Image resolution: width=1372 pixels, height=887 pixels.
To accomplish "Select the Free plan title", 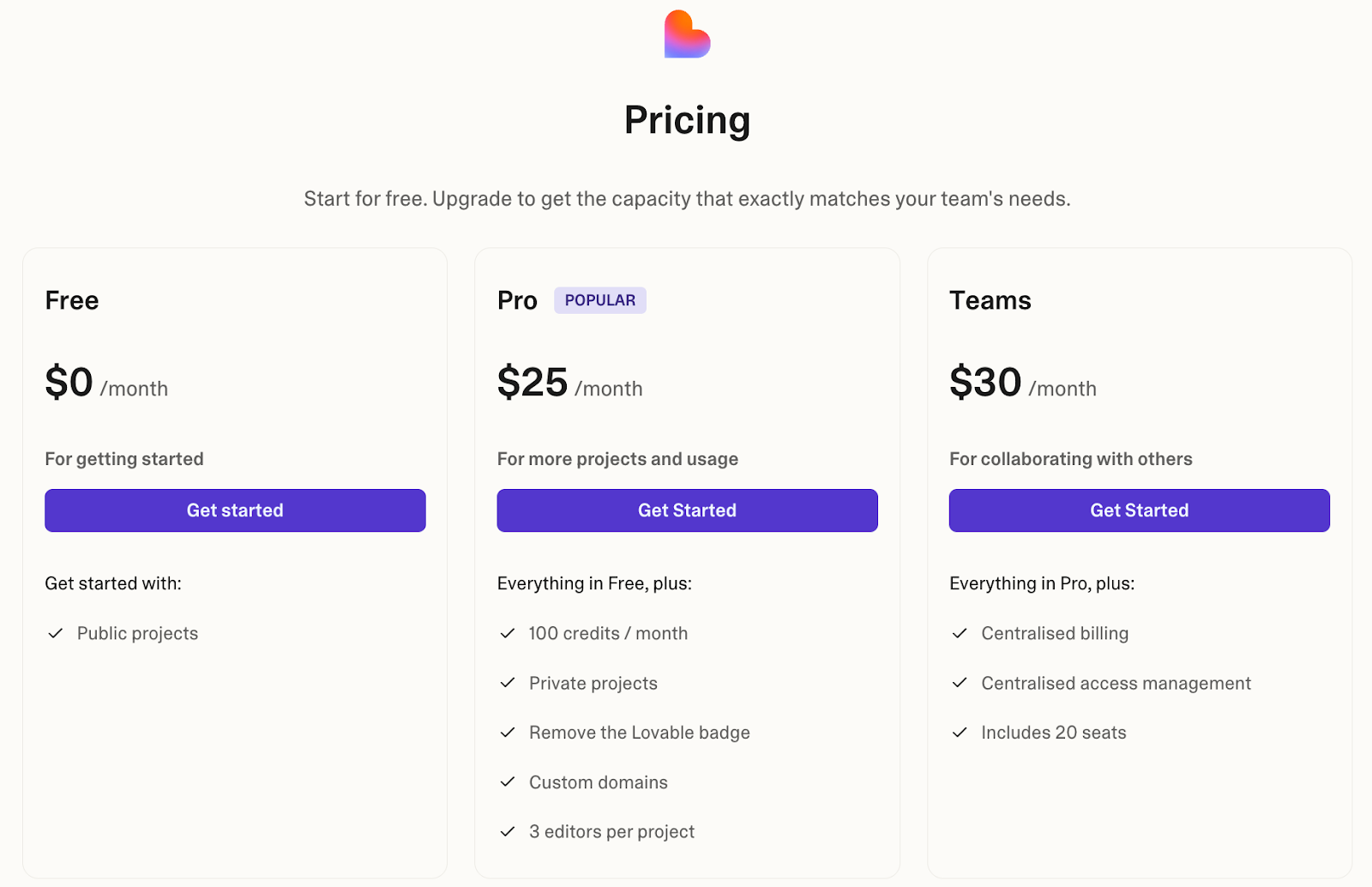I will [x=72, y=300].
